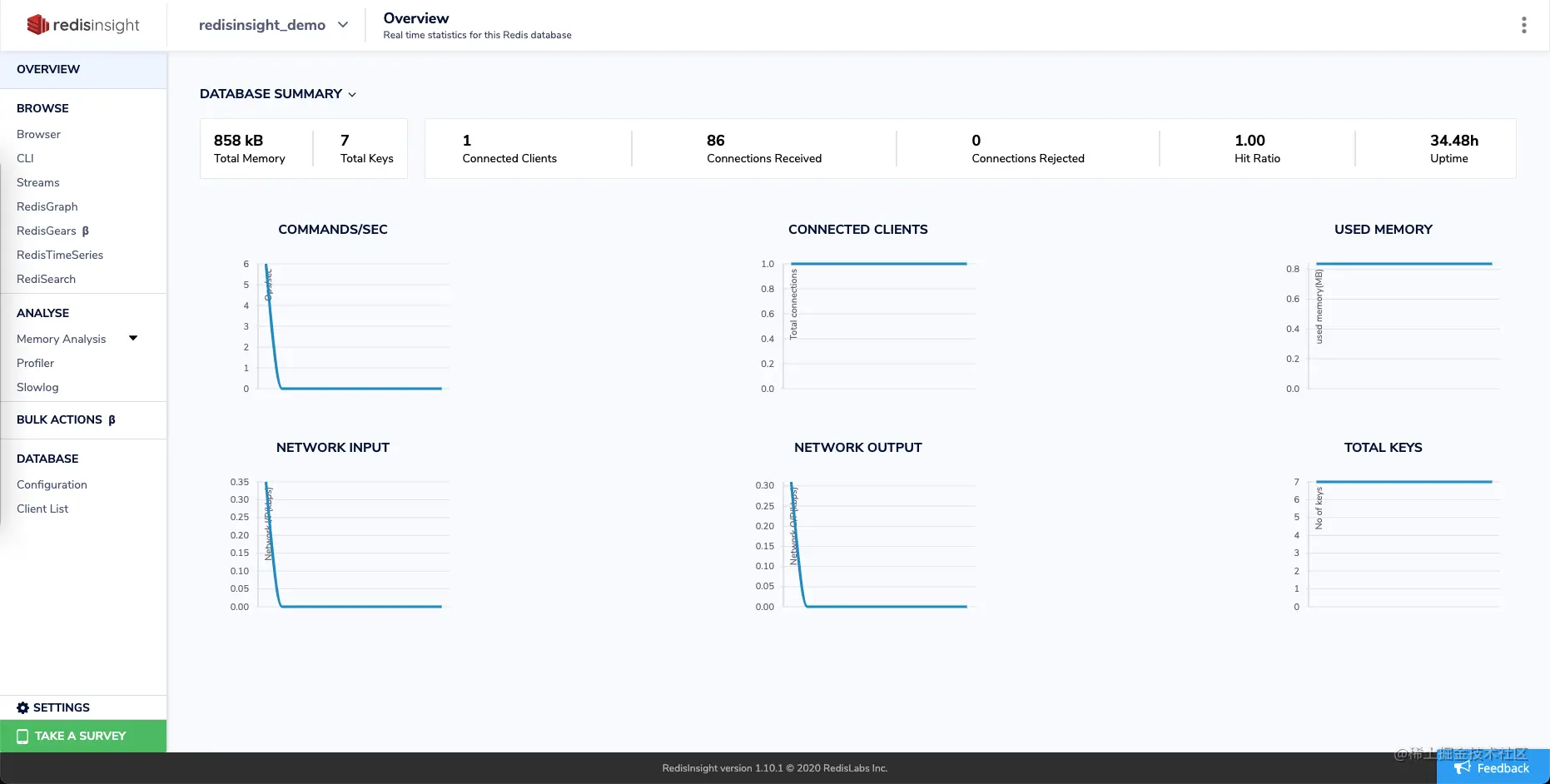Click the Total Keys chart title
Screen dimensions: 1550x784
(1384, 448)
